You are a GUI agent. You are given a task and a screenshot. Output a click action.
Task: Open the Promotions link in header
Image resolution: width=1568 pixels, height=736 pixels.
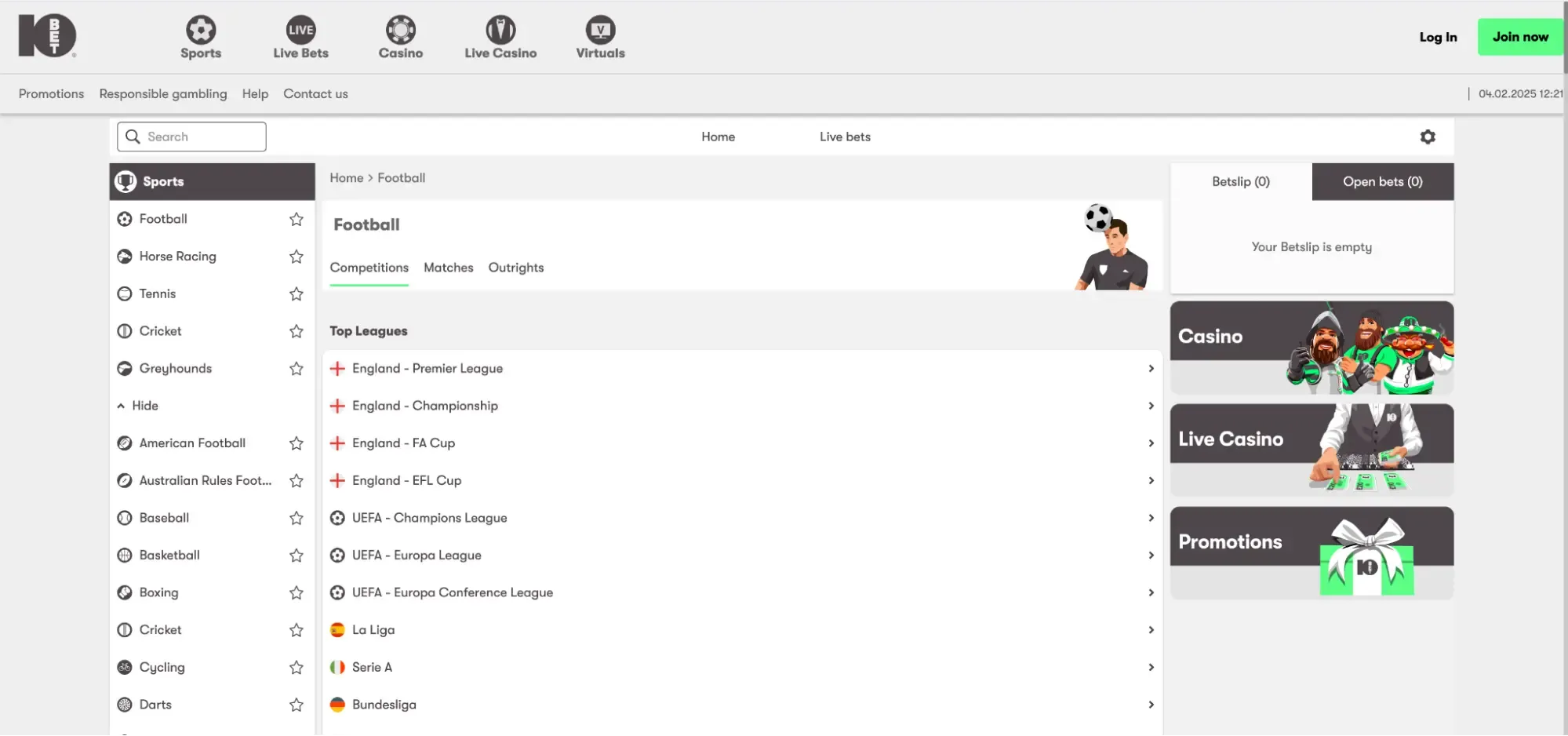[51, 93]
